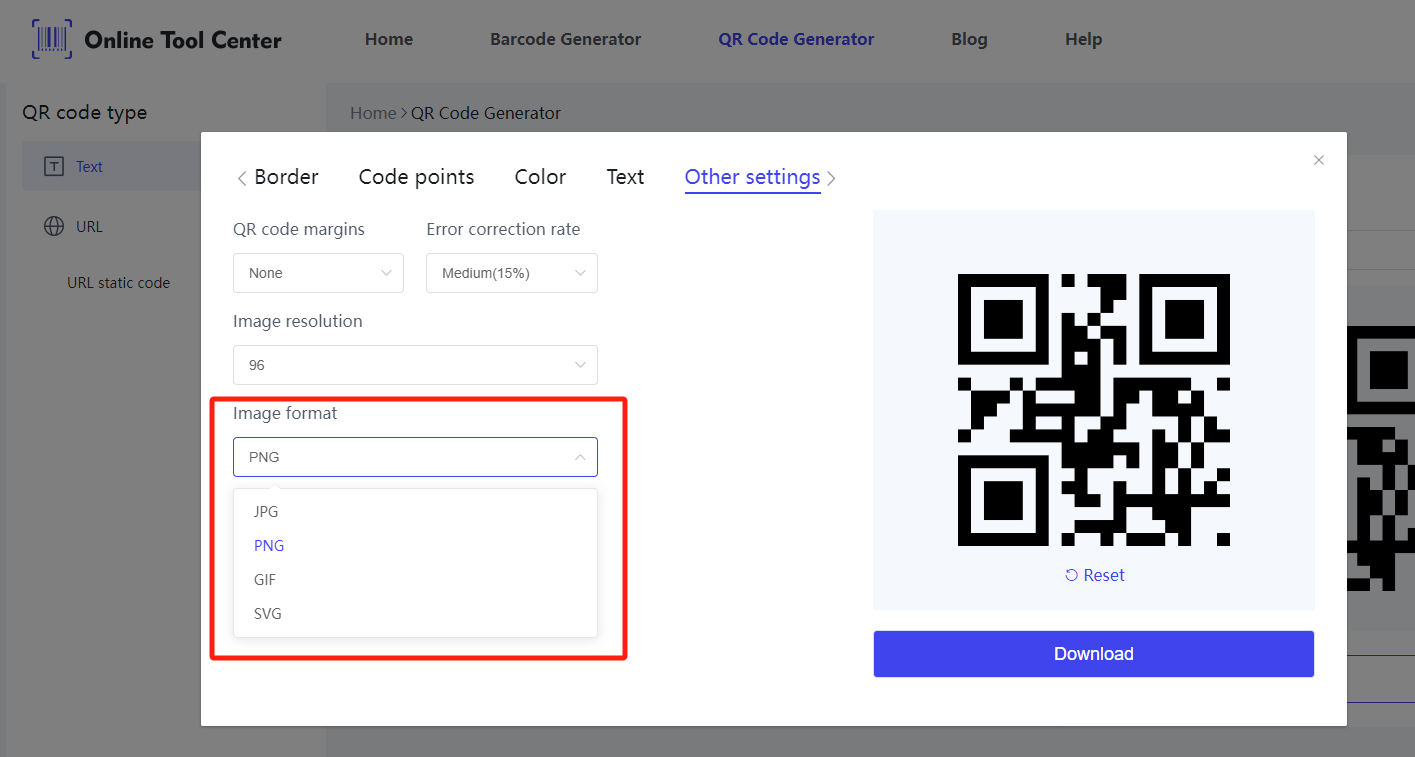
Task: Choose SVG from the image format list
Action: tap(415, 613)
